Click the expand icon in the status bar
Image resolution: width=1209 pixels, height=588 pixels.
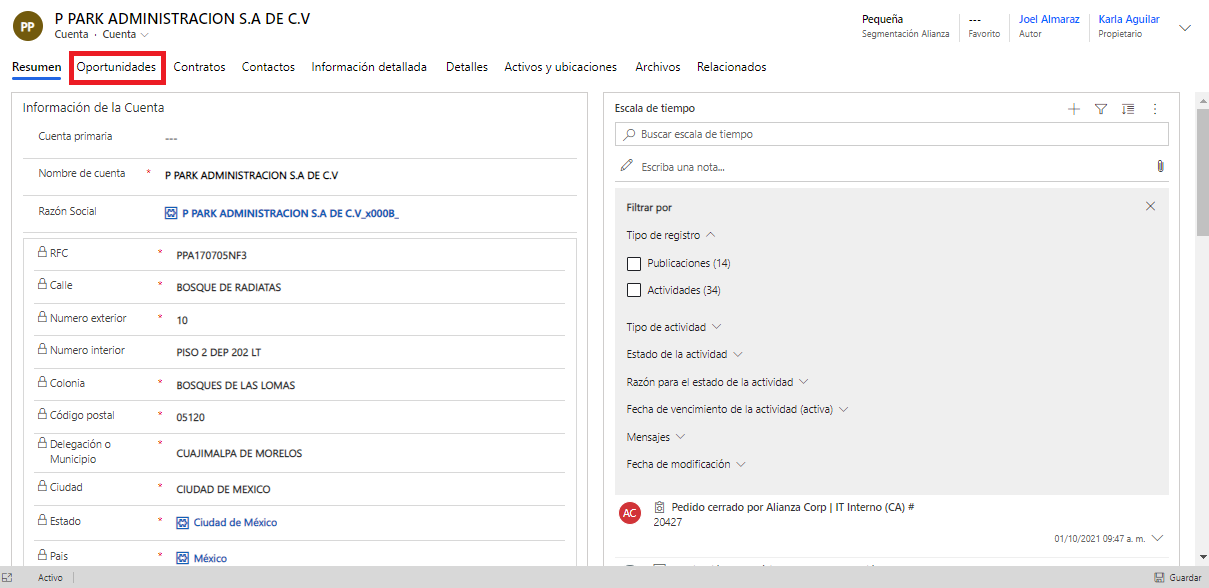click(8, 578)
